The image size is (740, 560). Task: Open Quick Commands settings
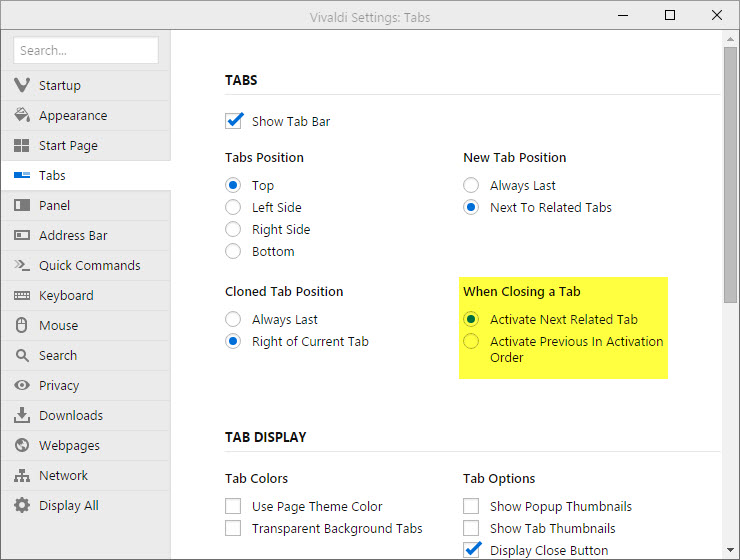pos(86,265)
